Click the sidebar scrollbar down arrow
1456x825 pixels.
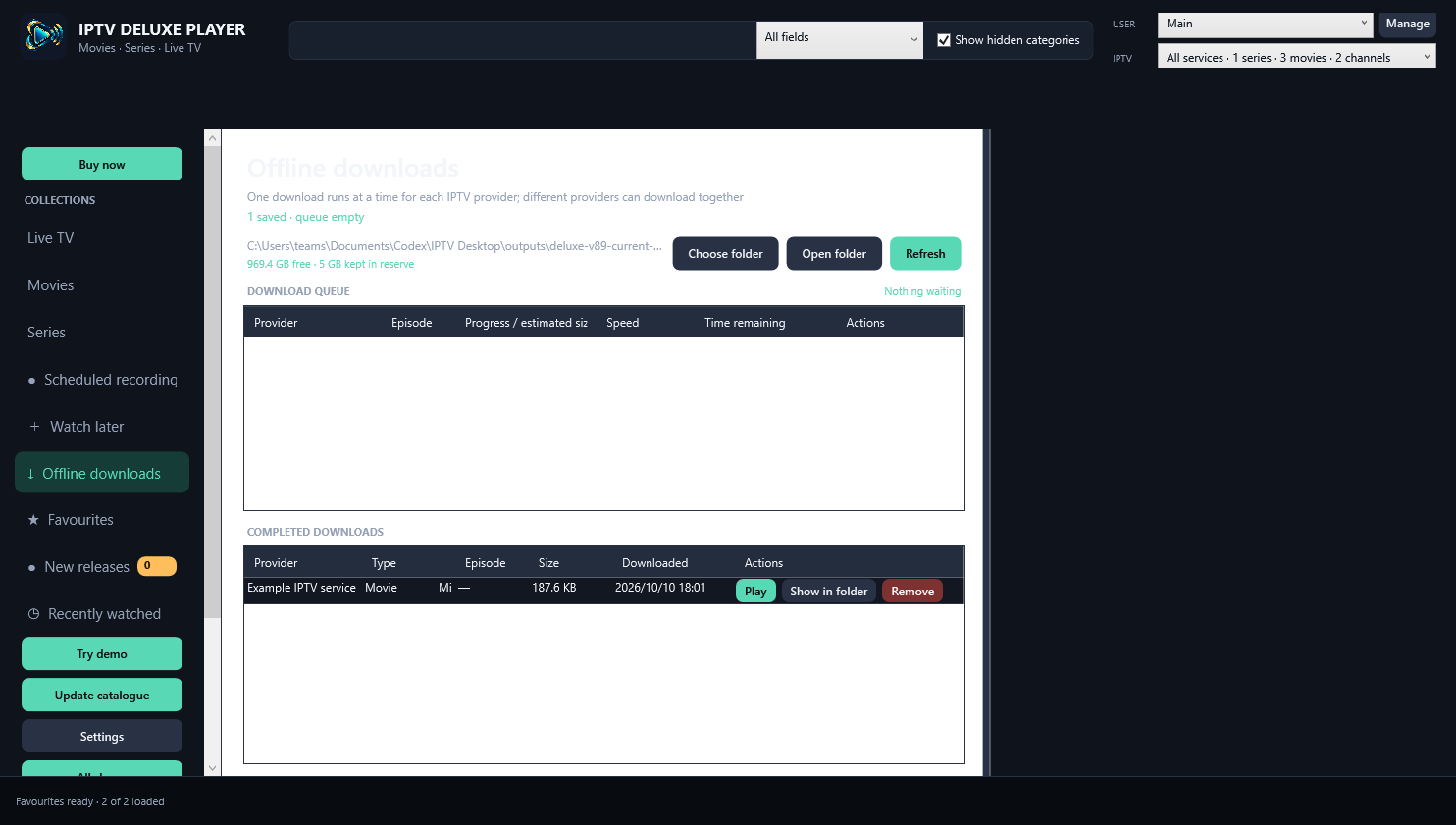pyautogui.click(x=212, y=768)
